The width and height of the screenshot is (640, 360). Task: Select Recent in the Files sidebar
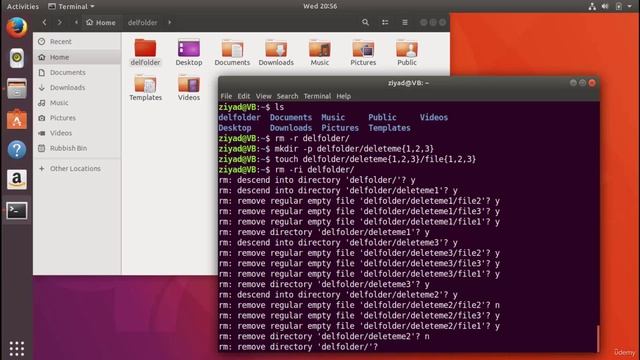tap(77, 42)
